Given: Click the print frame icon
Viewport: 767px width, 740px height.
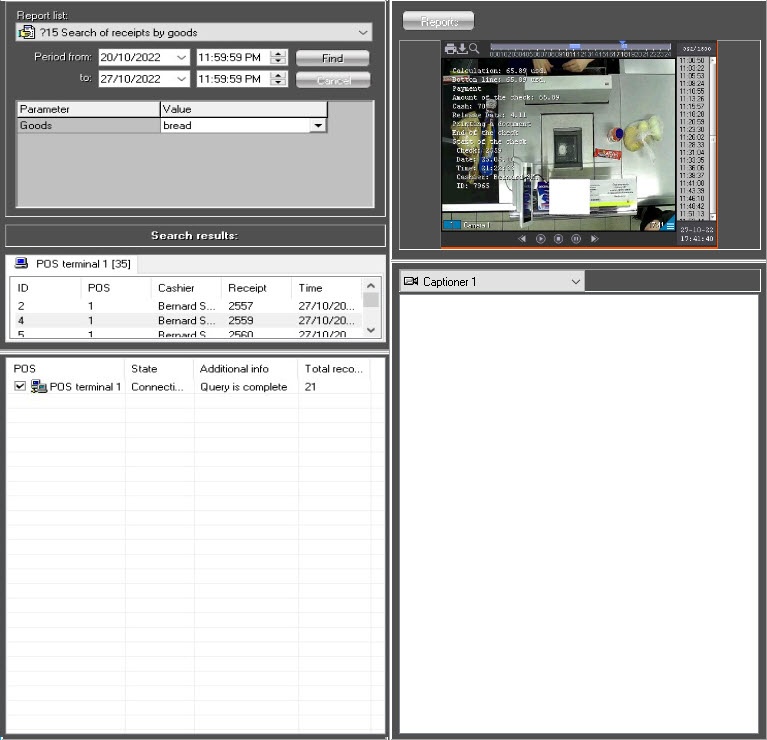Looking at the screenshot, I should (x=450, y=48).
